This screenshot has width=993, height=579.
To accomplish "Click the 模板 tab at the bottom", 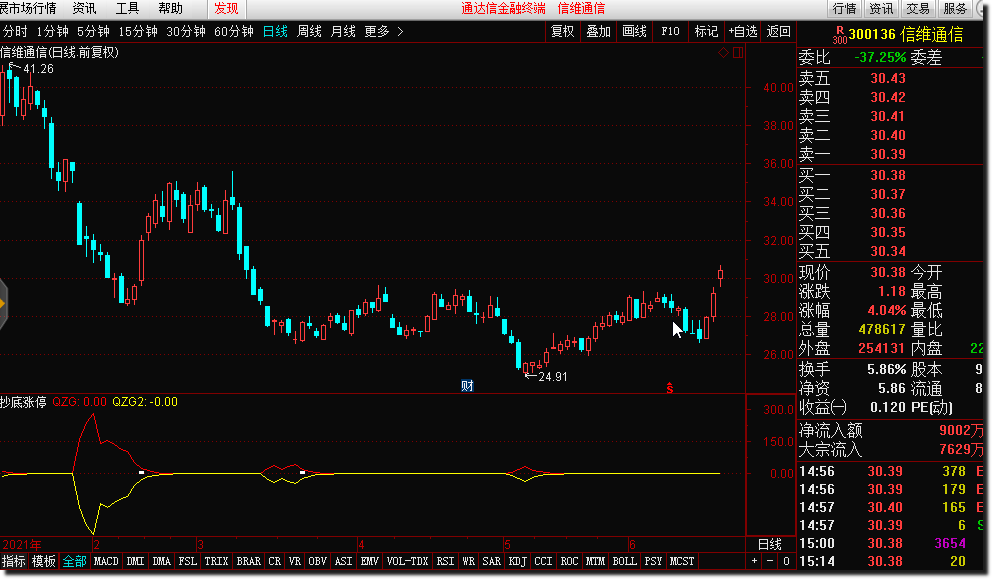I will pos(44,561).
